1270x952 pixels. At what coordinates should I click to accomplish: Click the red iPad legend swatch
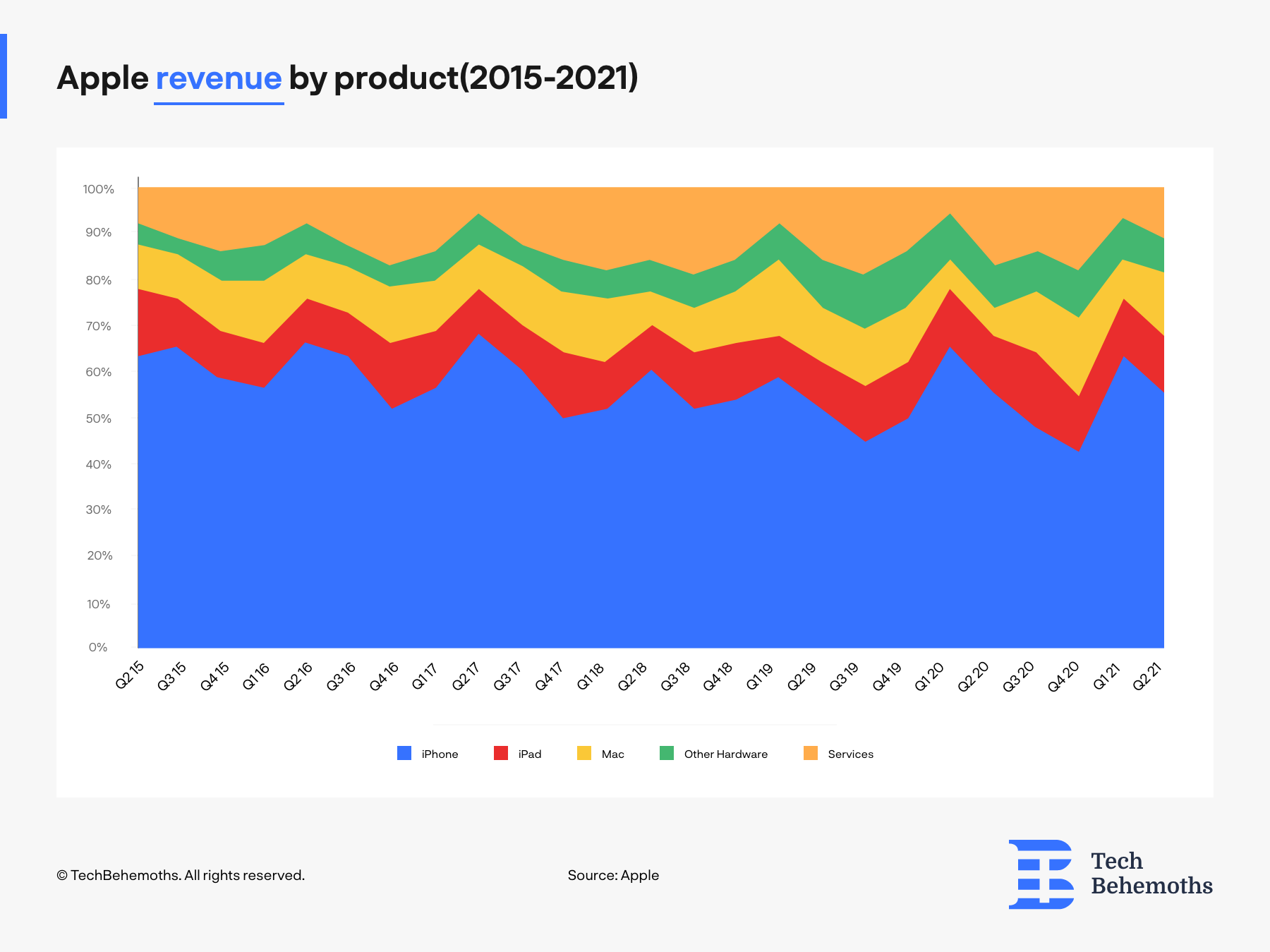point(501,753)
